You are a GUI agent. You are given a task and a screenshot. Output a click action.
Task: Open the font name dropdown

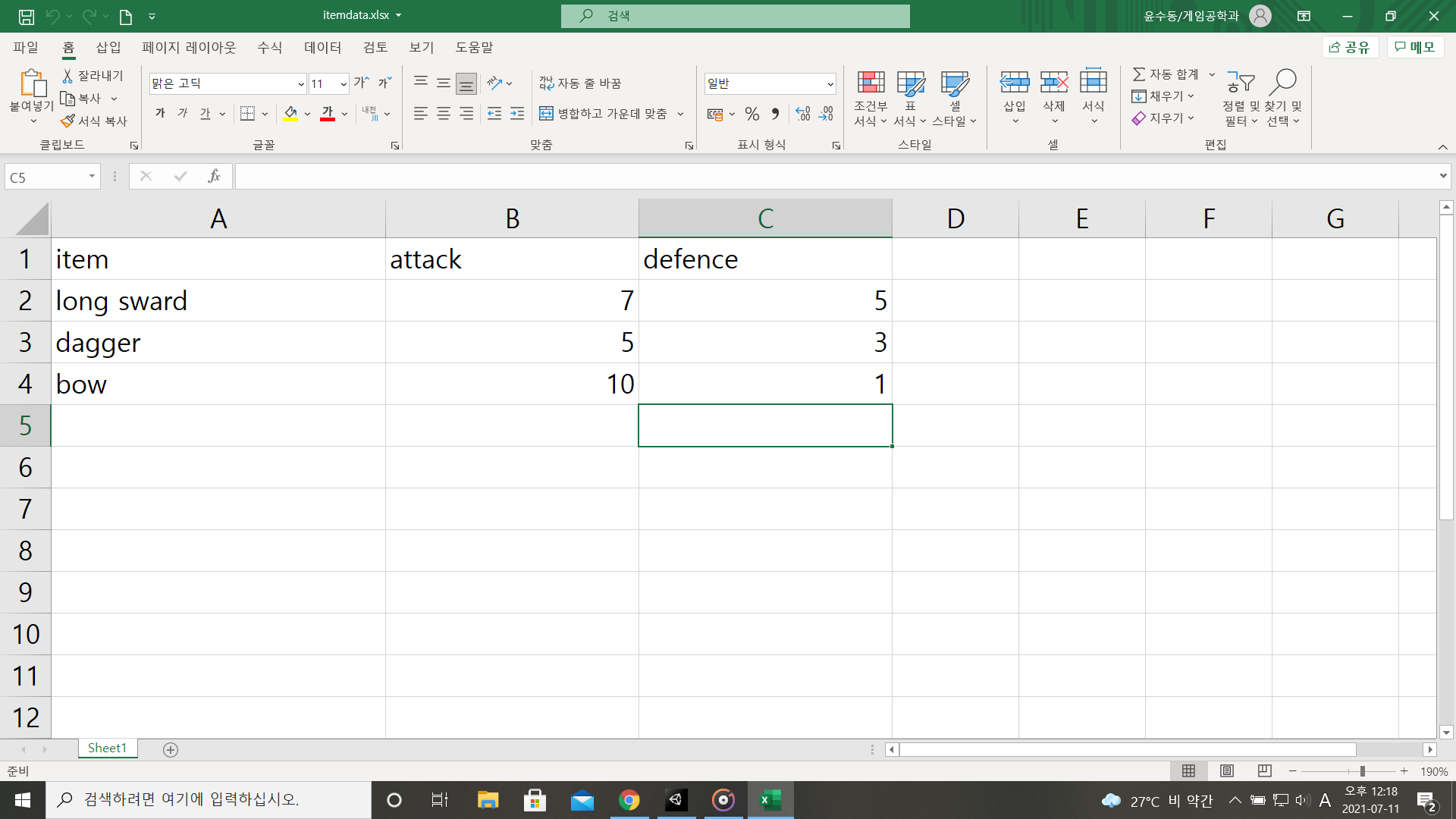[x=301, y=83]
